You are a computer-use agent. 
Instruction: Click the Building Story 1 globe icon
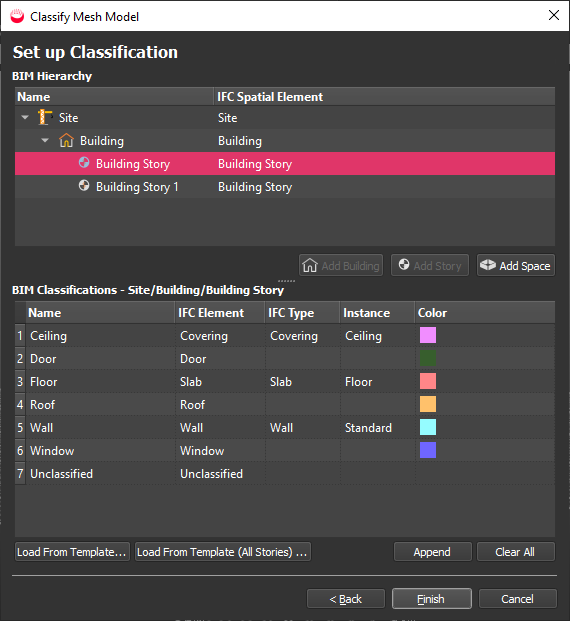coord(84,185)
